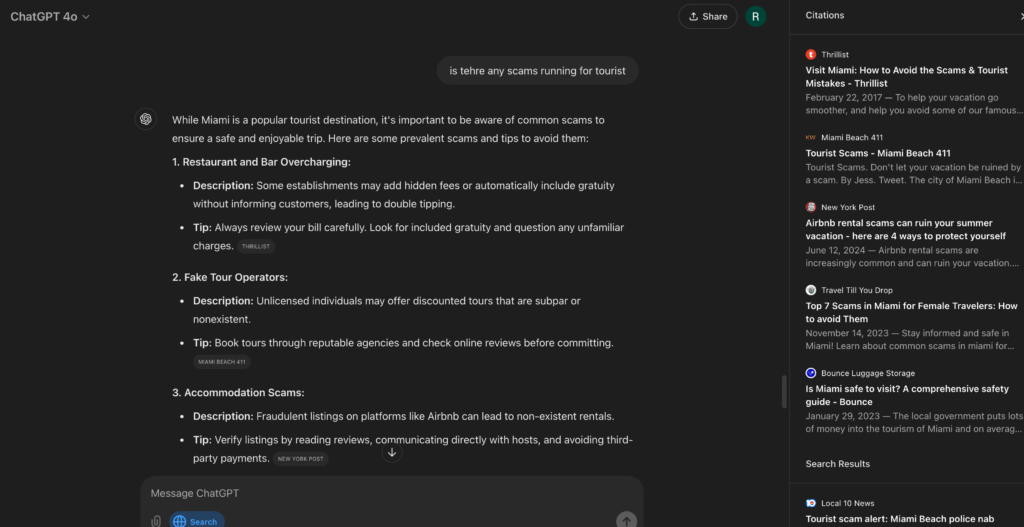
Task: Open the NEW YORK POST citation chip
Action: click(300, 459)
